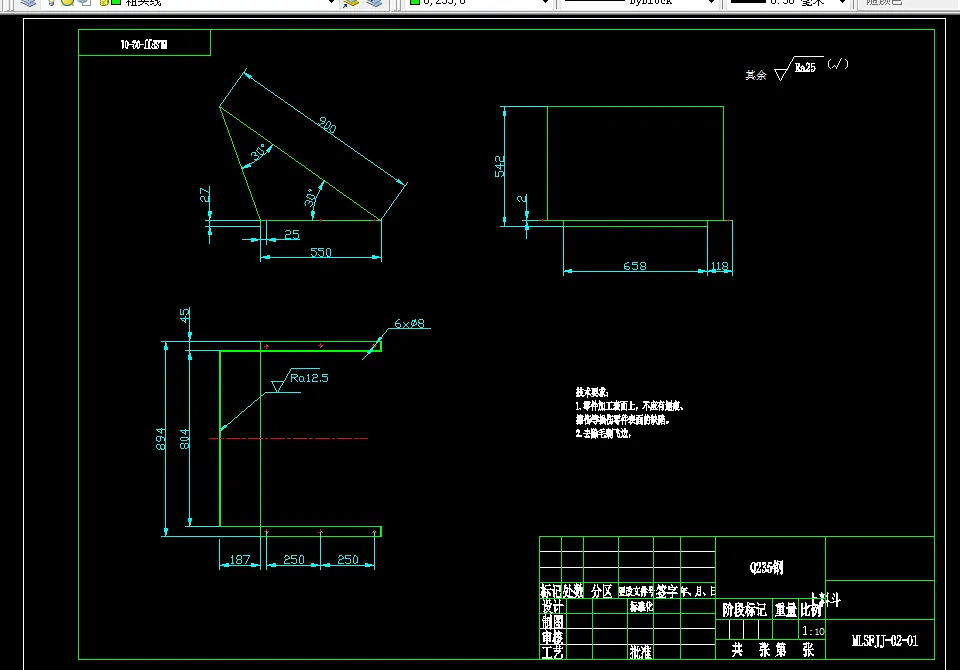Click the 技术要求 heading text
The width and height of the screenshot is (960, 670).
click(x=591, y=392)
